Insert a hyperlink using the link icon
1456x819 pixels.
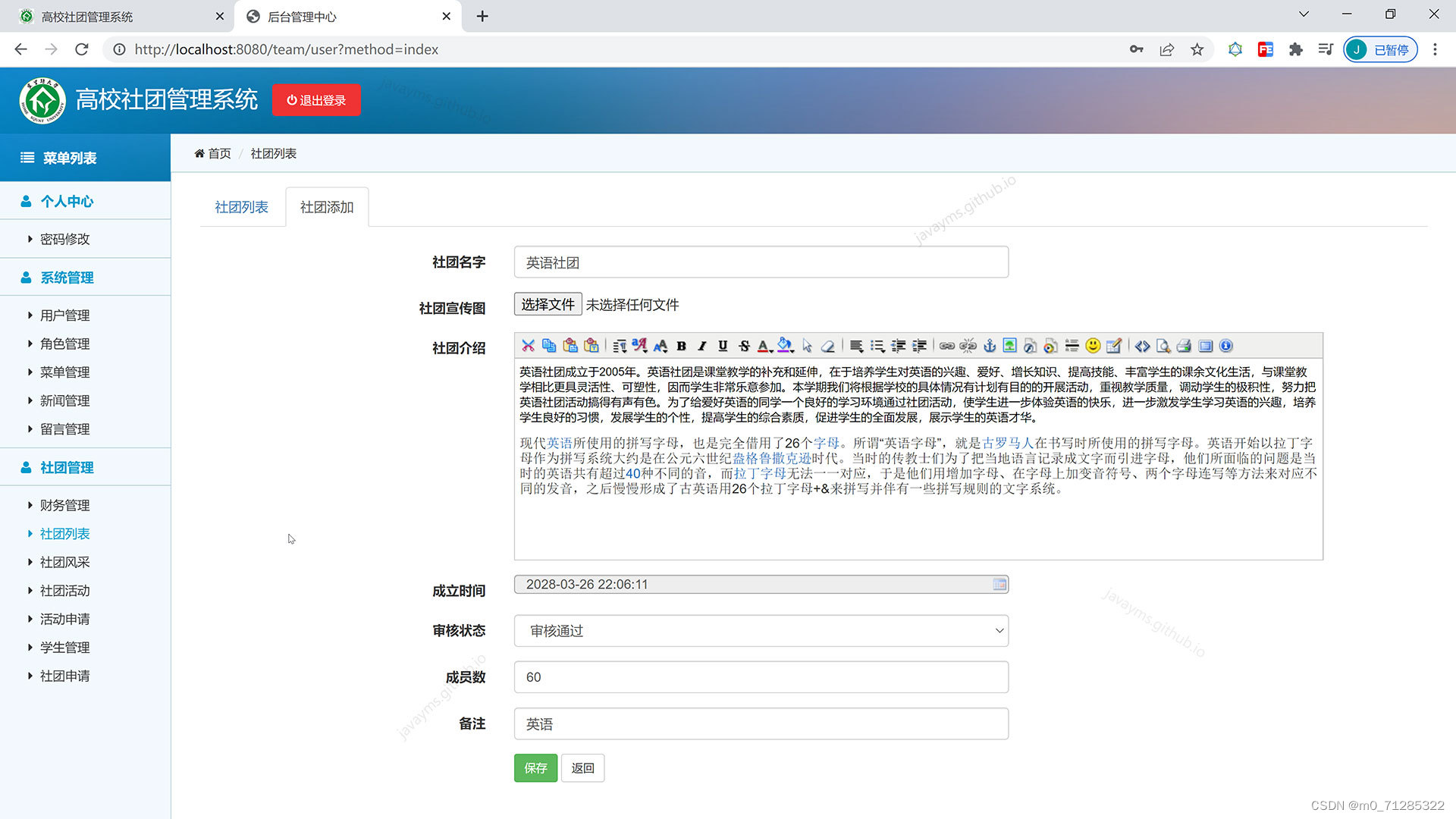click(947, 346)
